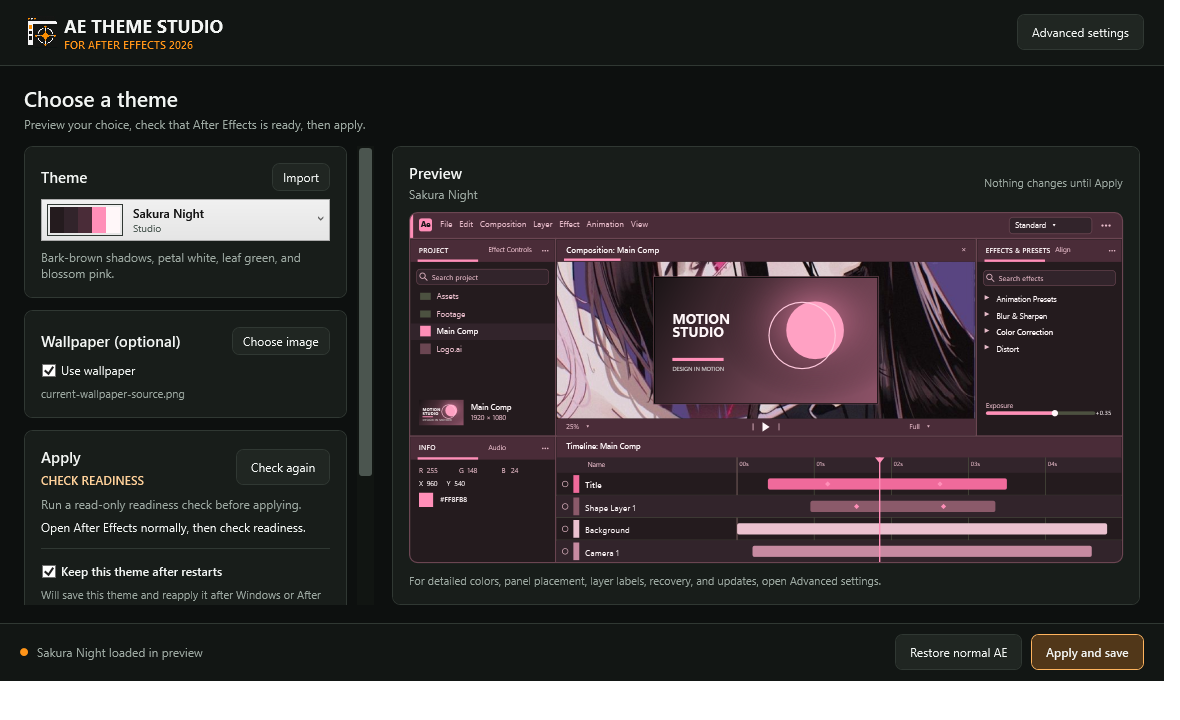Click the Choose image button
Image resolution: width=1180 pixels, height=720 pixels.
pyautogui.click(x=281, y=342)
